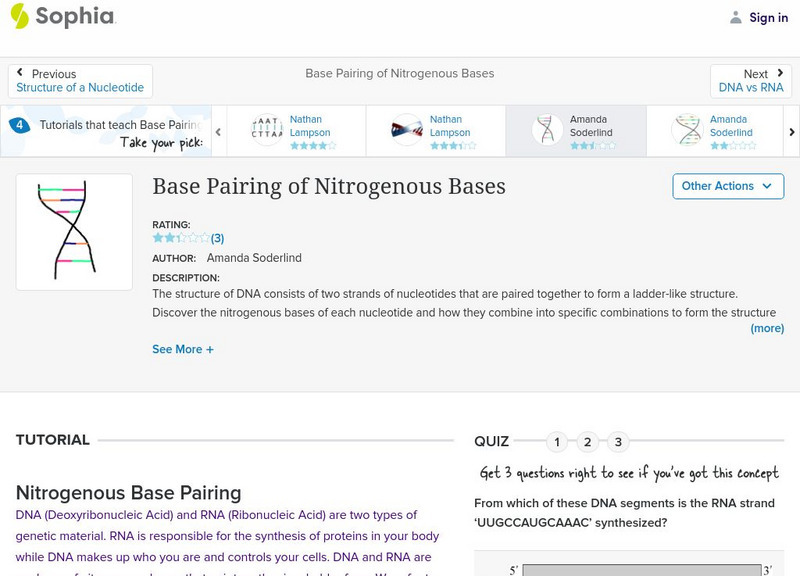This screenshot has width=800, height=576.
Task: Click the Sign in user icon
Action: (x=736, y=17)
